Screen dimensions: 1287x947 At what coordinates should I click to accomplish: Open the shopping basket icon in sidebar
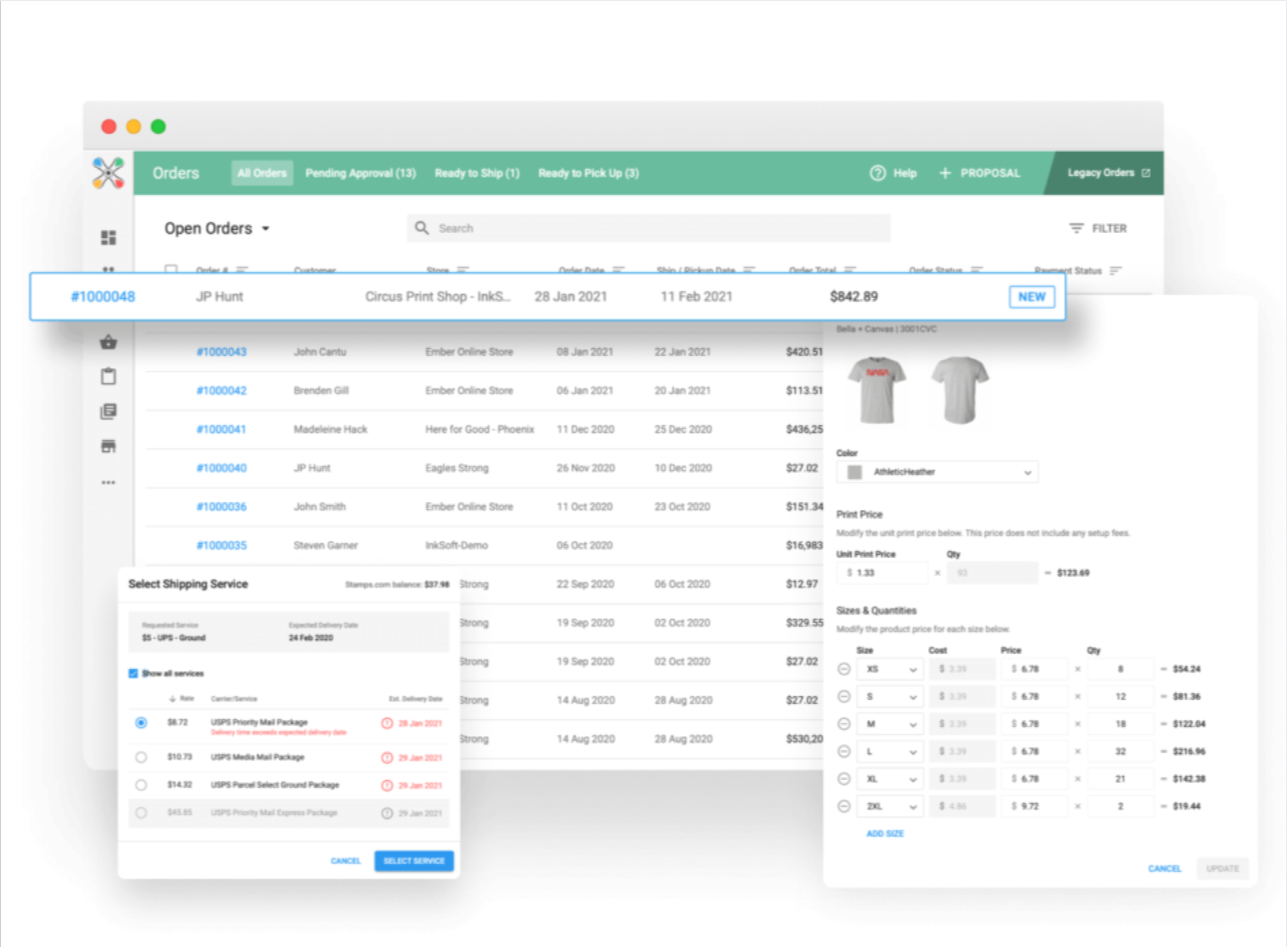(x=108, y=343)
